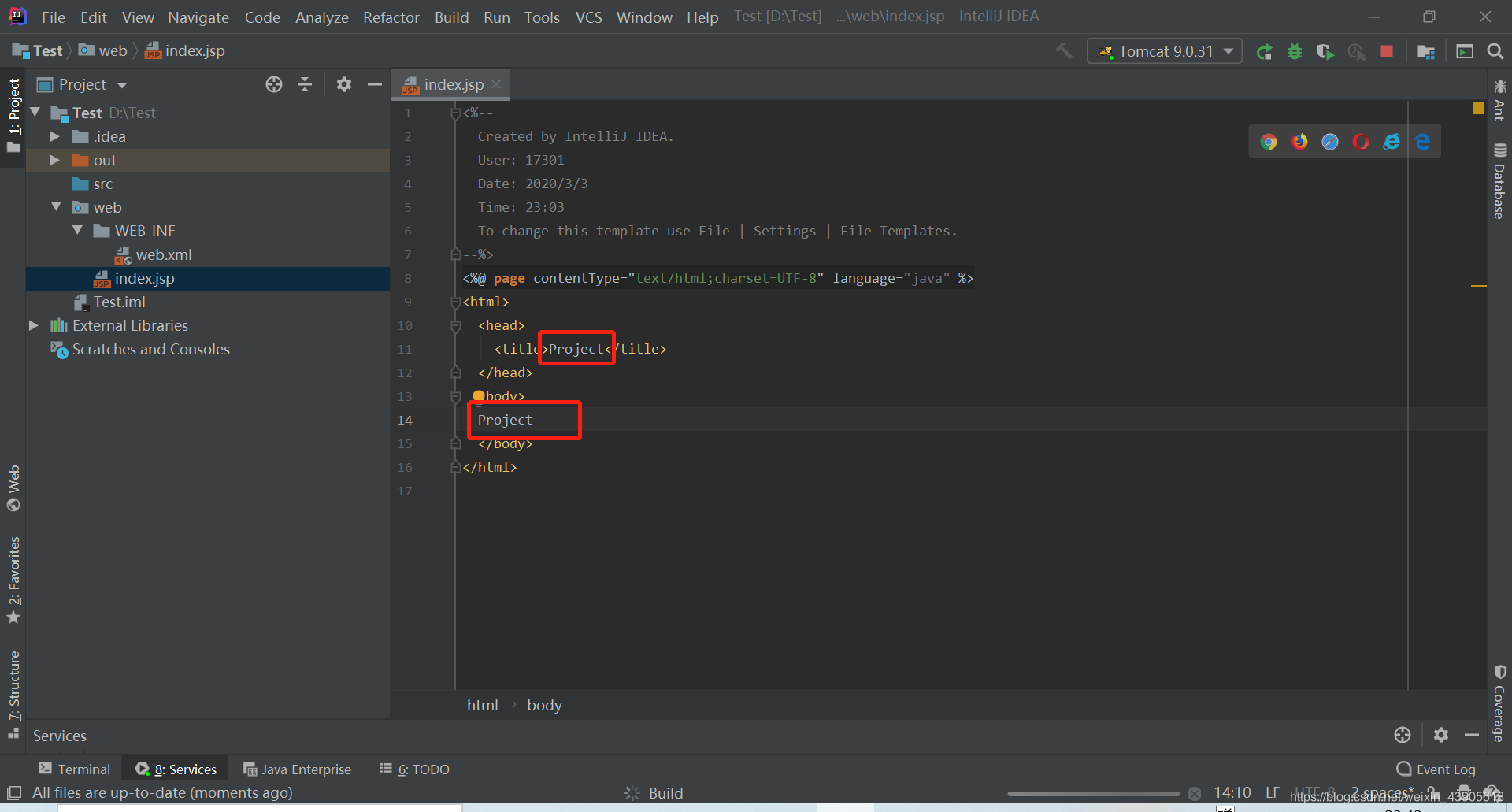The width and height of the screenshot is (1512, 812).
Task: Open page in Opera browser icon
Action: 1361,142
